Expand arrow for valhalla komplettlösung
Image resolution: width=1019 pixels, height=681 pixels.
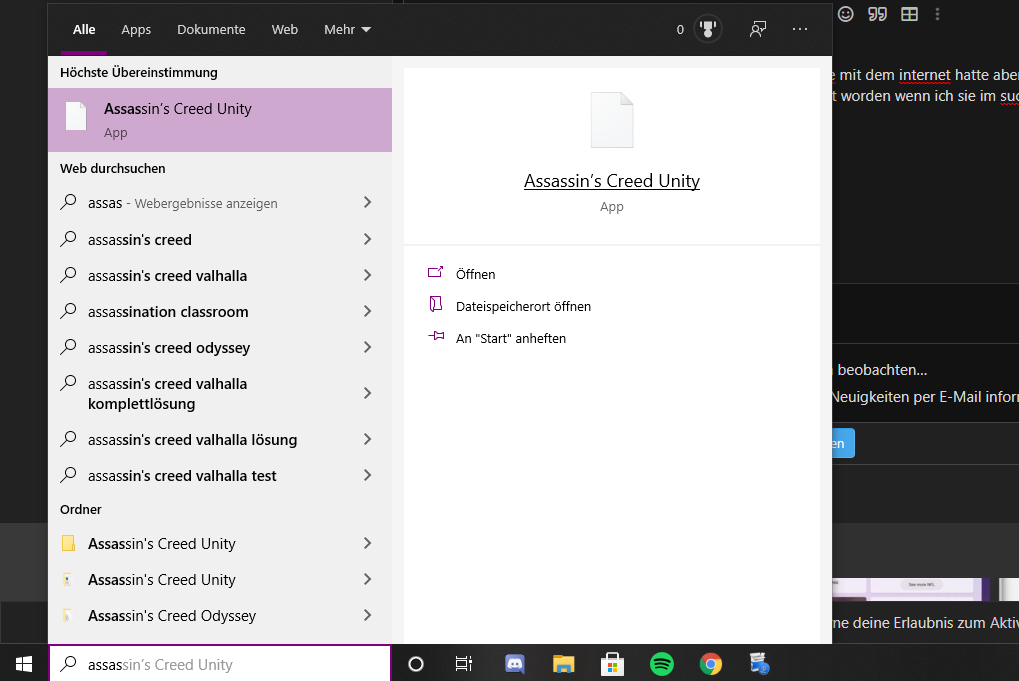[x=368, y=393]
